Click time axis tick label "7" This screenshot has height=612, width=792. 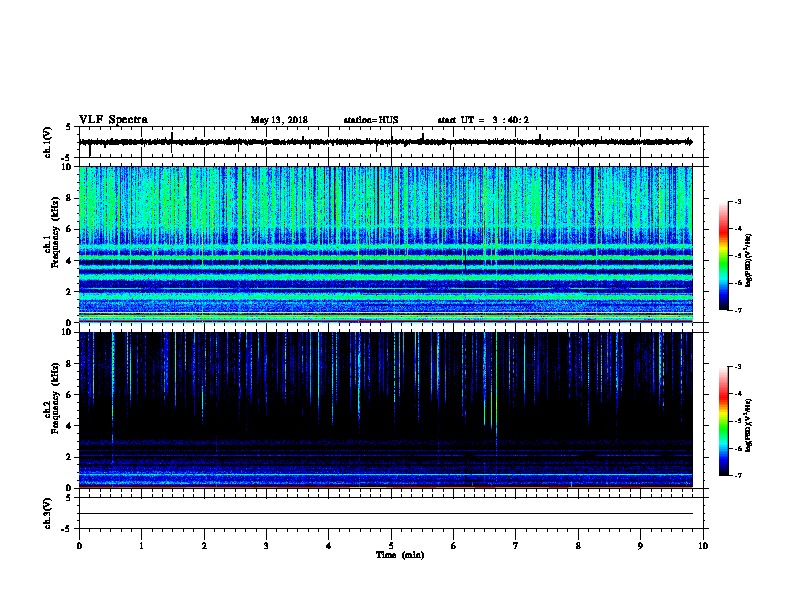click(516, 546)
